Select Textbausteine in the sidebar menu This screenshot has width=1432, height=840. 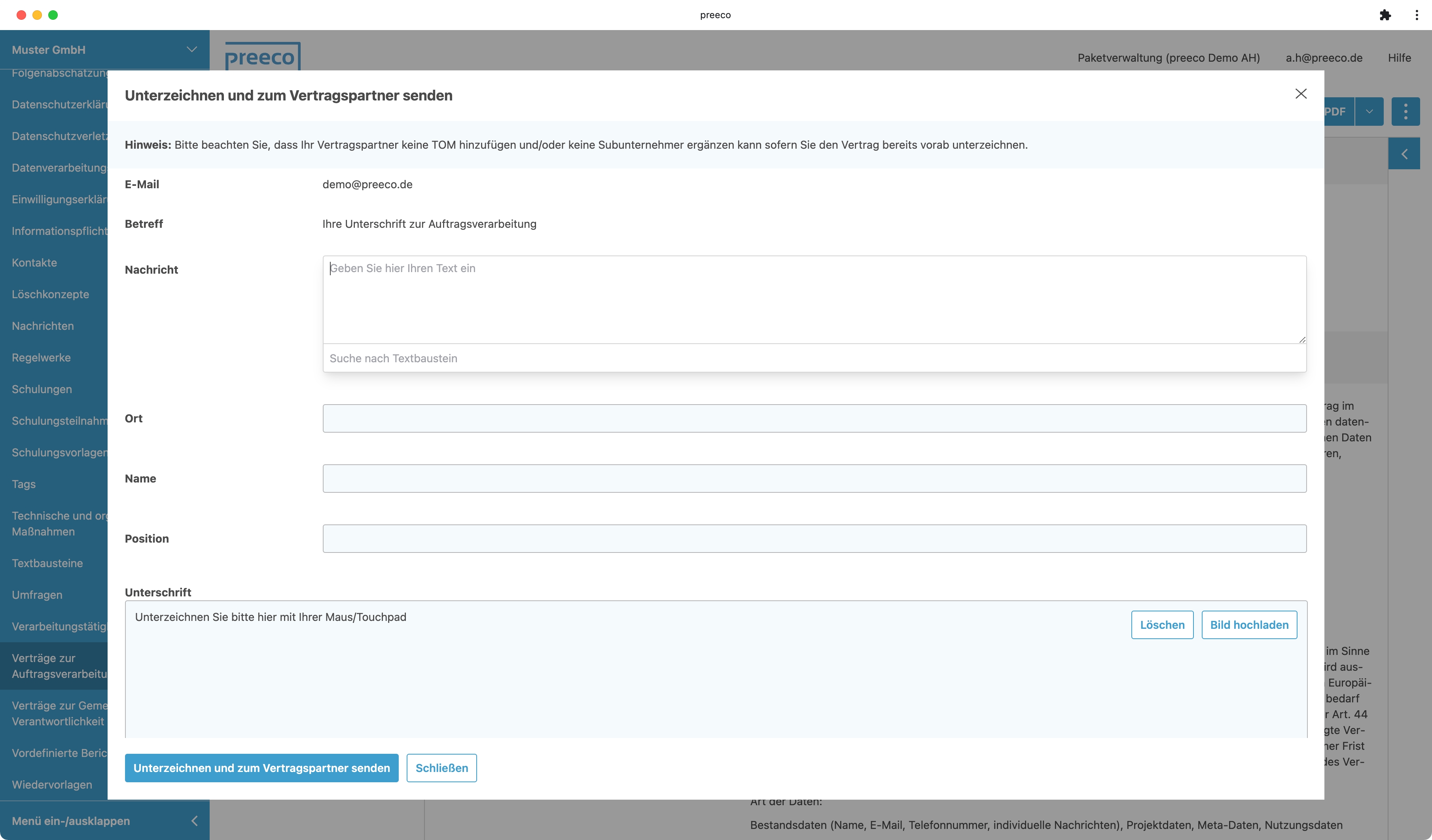[47, 563]
